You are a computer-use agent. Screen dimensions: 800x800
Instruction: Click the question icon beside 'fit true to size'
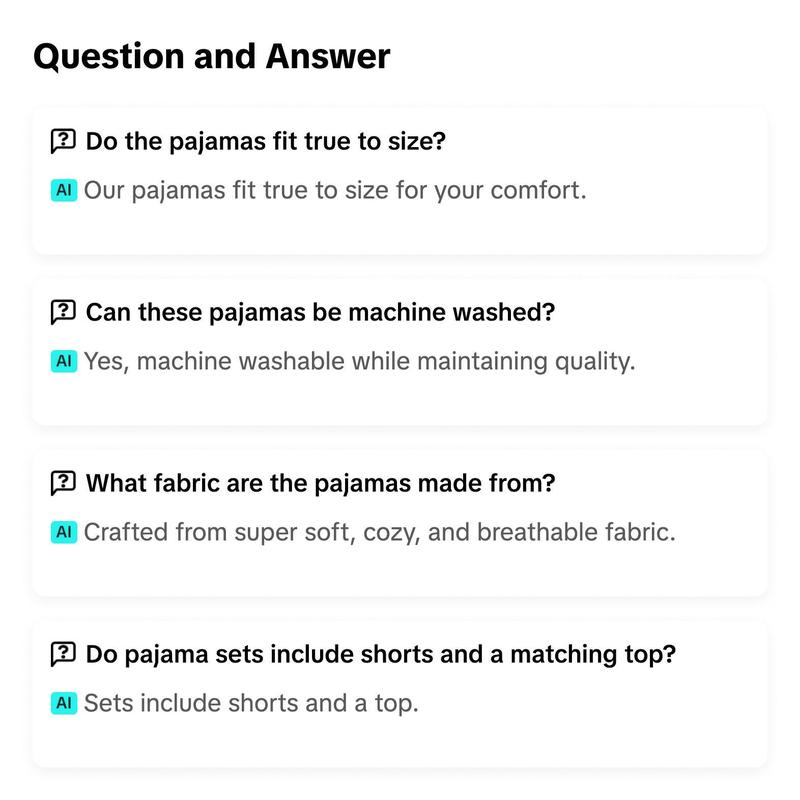pos(63,141)
